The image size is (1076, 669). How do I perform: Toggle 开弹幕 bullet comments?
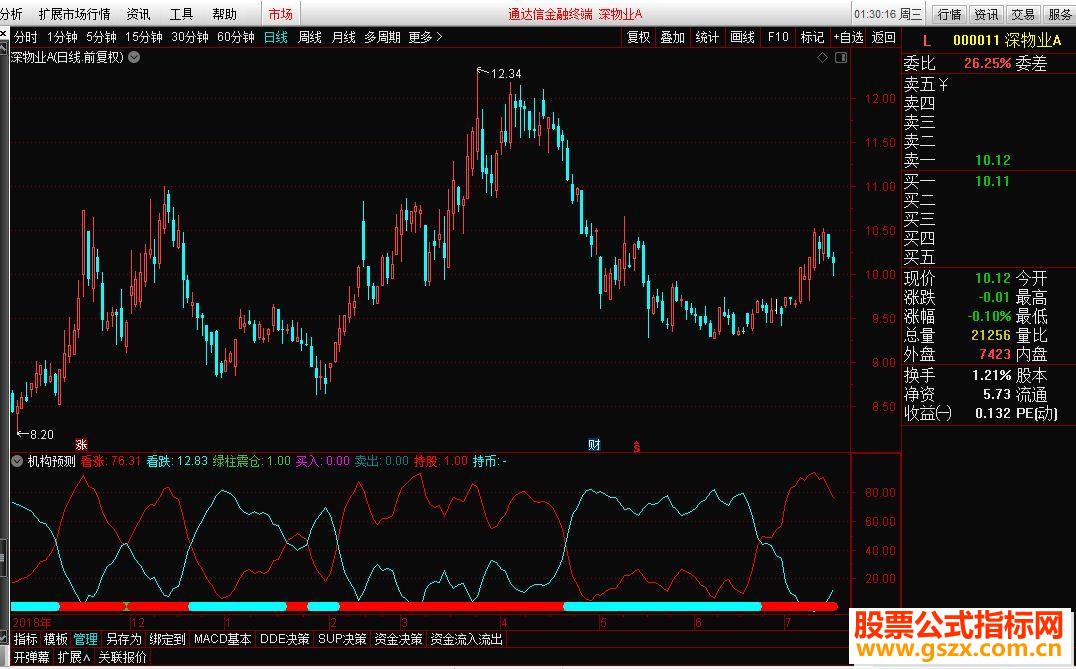[32, 657]
